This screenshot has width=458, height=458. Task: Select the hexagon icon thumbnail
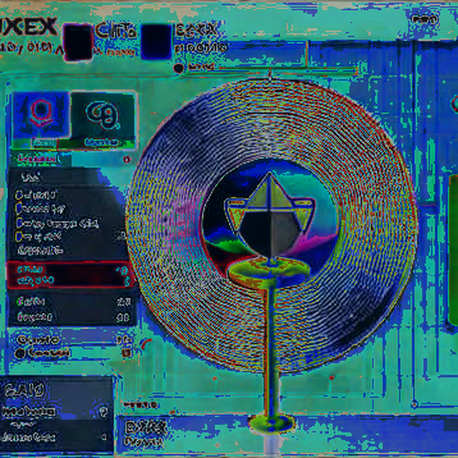tap(41, 115)
